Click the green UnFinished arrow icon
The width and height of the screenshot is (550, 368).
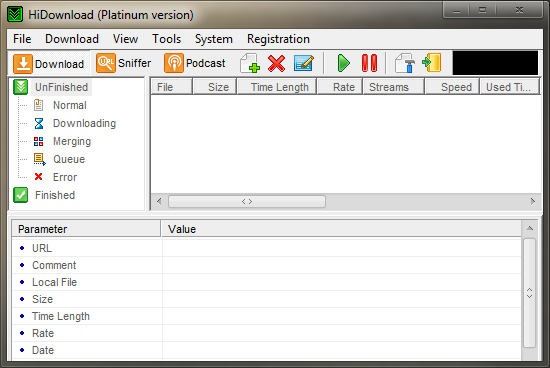(20, 87)
